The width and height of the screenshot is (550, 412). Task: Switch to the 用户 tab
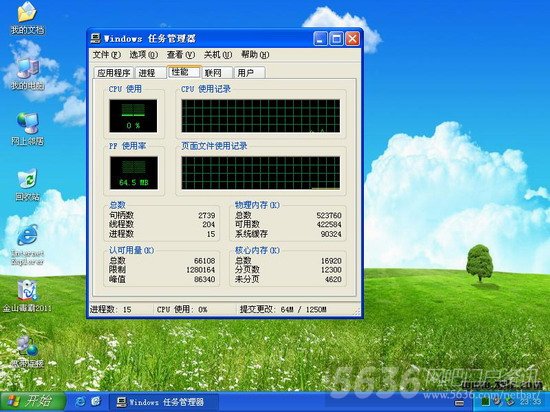[249, 73]
